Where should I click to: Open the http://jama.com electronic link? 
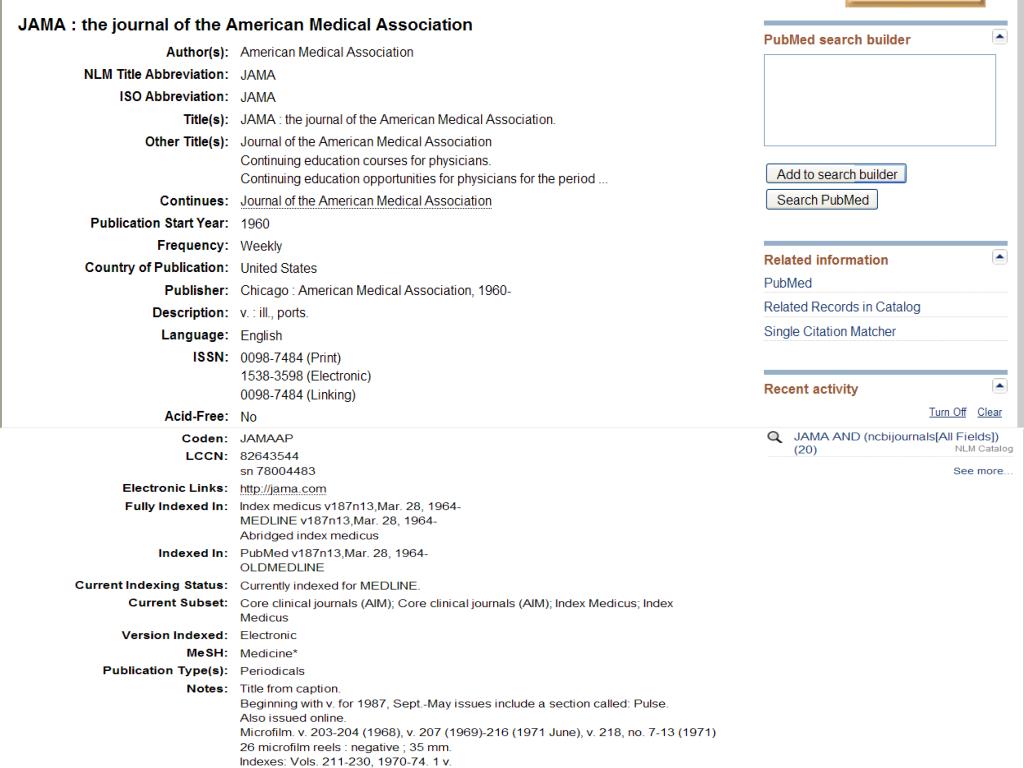(x=283, y=488)
